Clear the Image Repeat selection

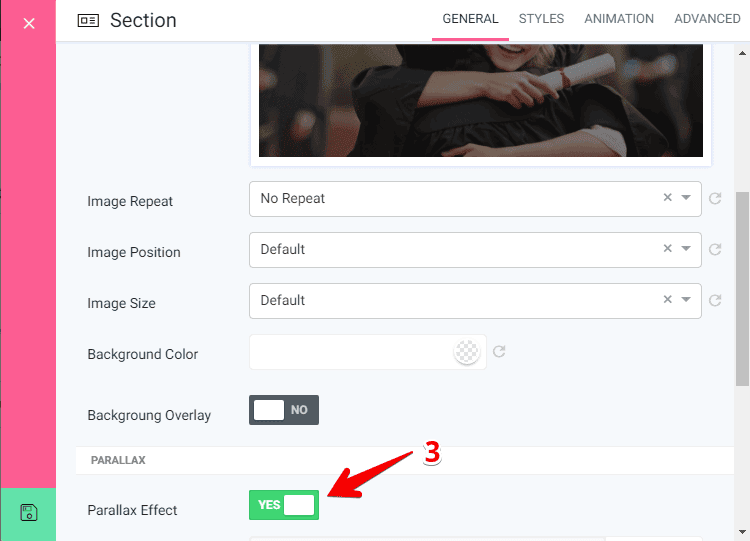point(667,198)
